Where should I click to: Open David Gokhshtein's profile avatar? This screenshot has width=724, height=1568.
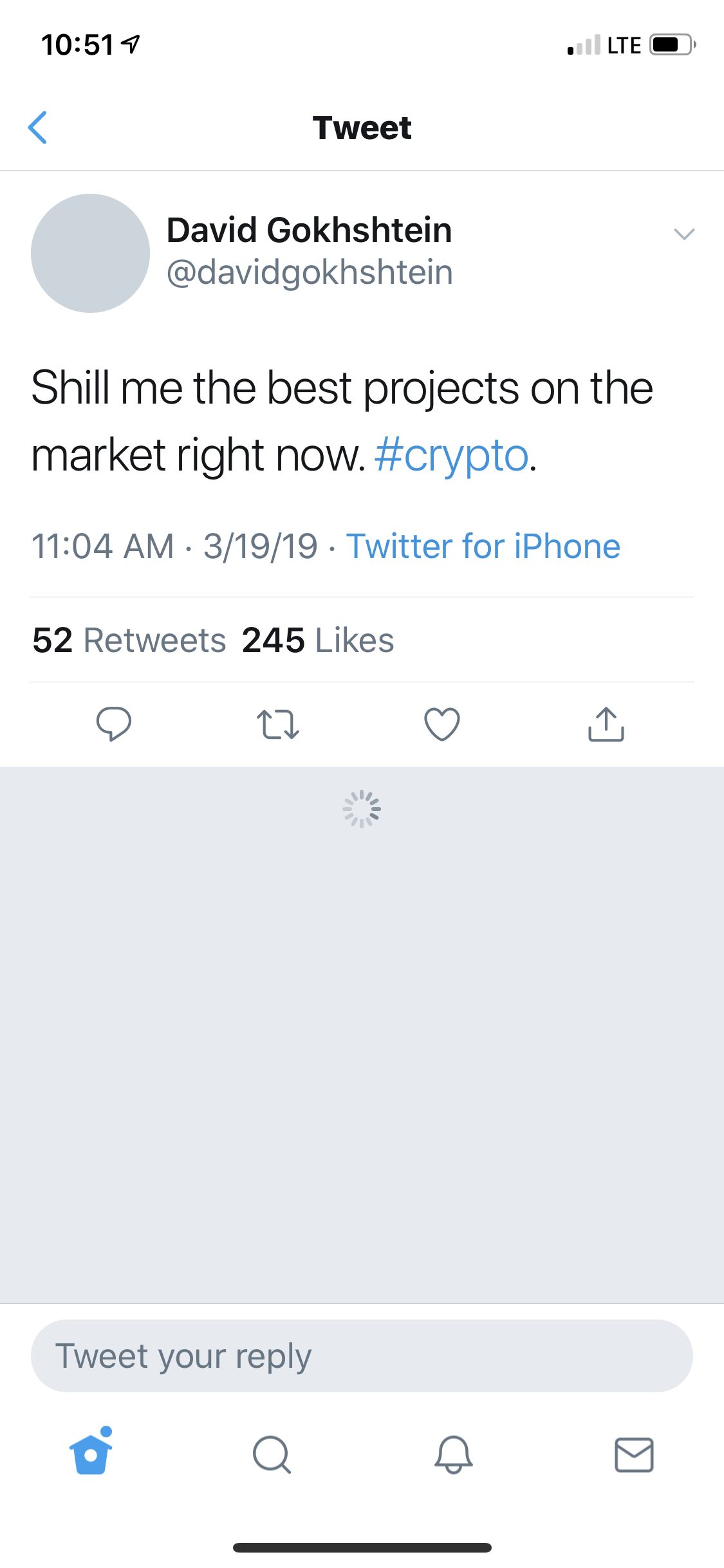point(90,253)
